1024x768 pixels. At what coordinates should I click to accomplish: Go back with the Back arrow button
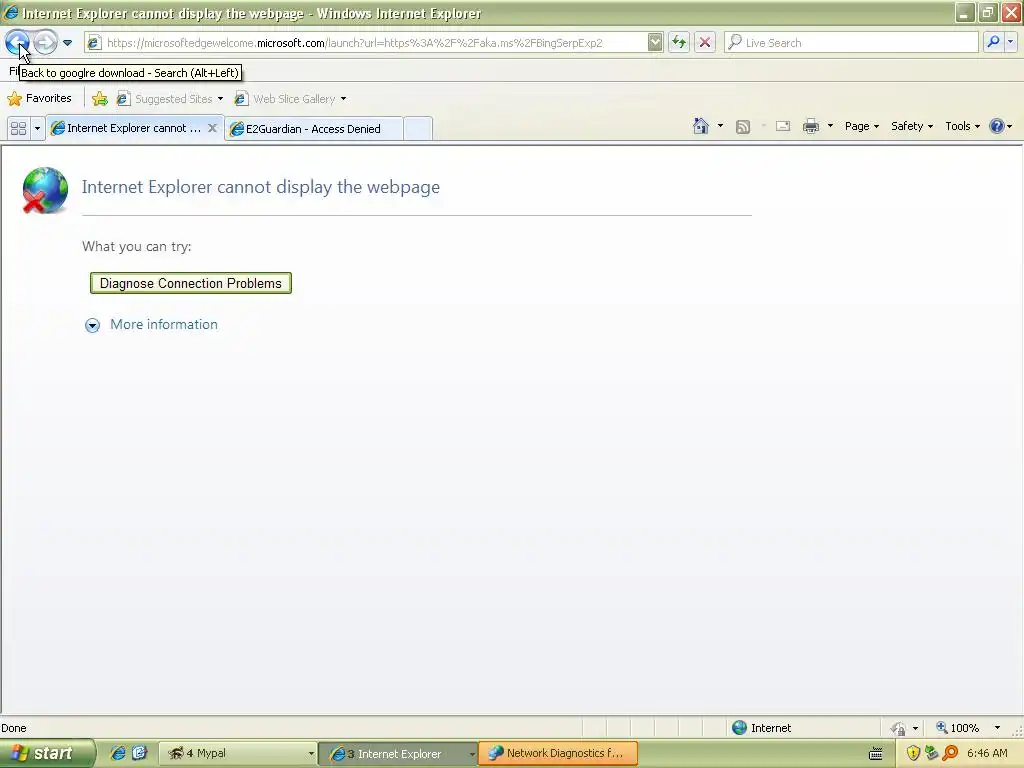point(17,42)
